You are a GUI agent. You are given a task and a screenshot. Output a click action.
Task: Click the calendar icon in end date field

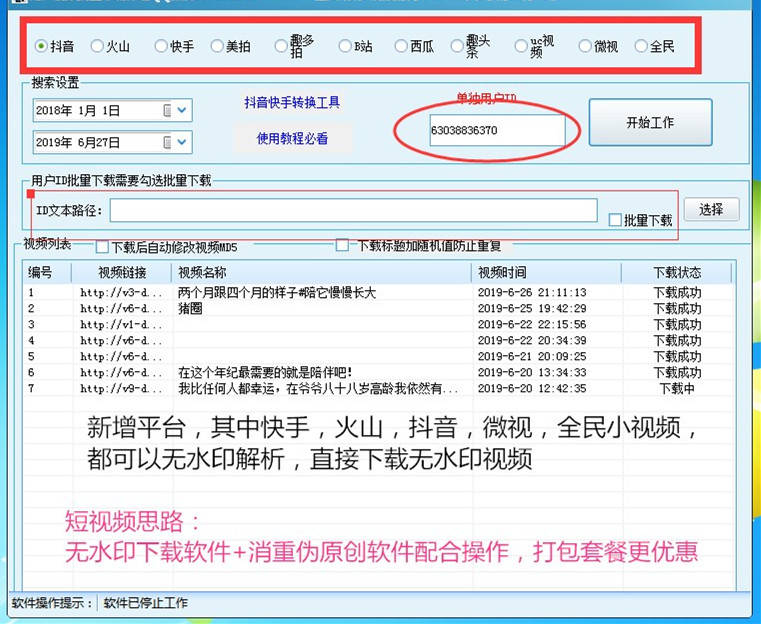[167, 142]
